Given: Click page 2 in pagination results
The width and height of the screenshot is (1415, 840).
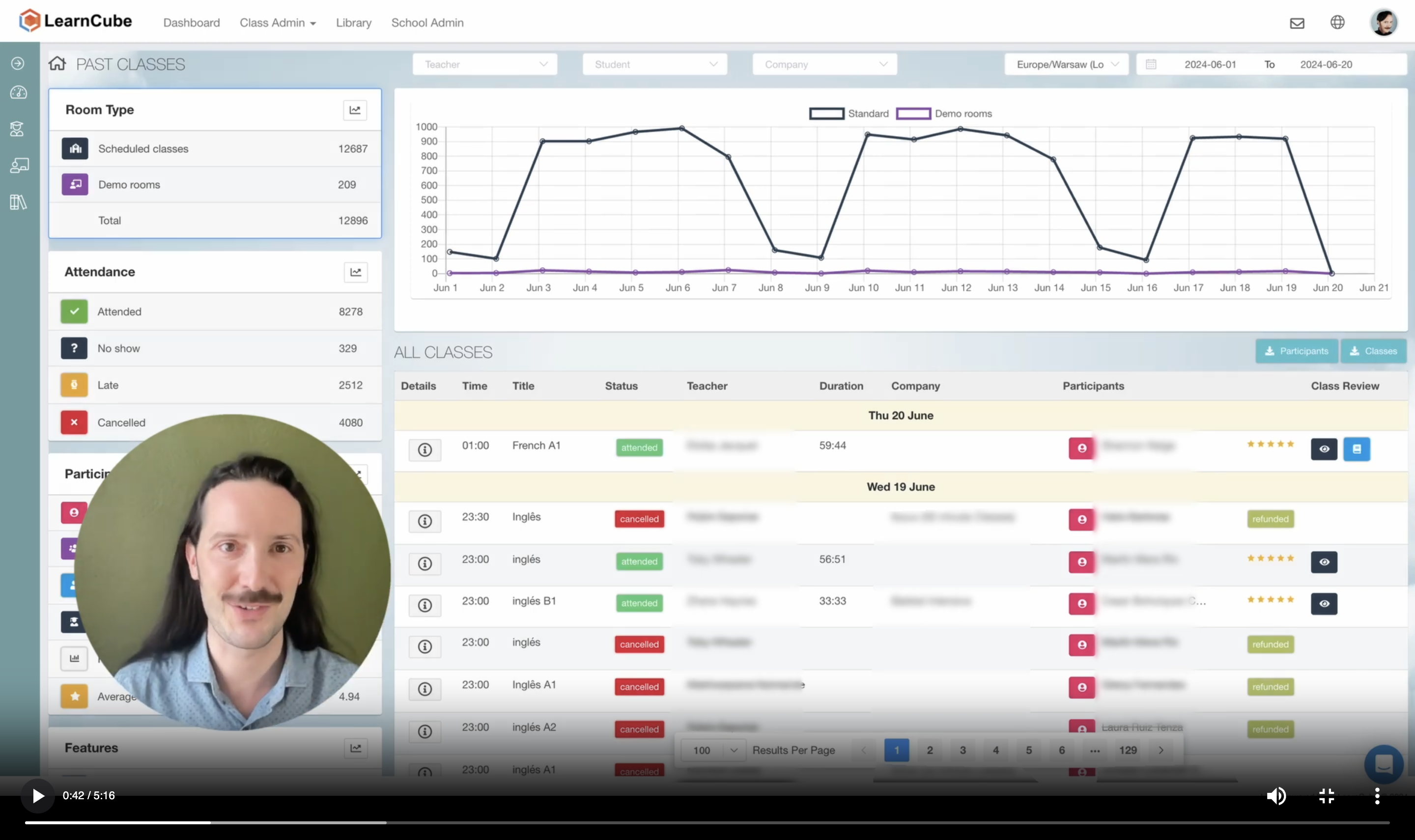Looking at the screenshot, I should click(x=929, y=750).
